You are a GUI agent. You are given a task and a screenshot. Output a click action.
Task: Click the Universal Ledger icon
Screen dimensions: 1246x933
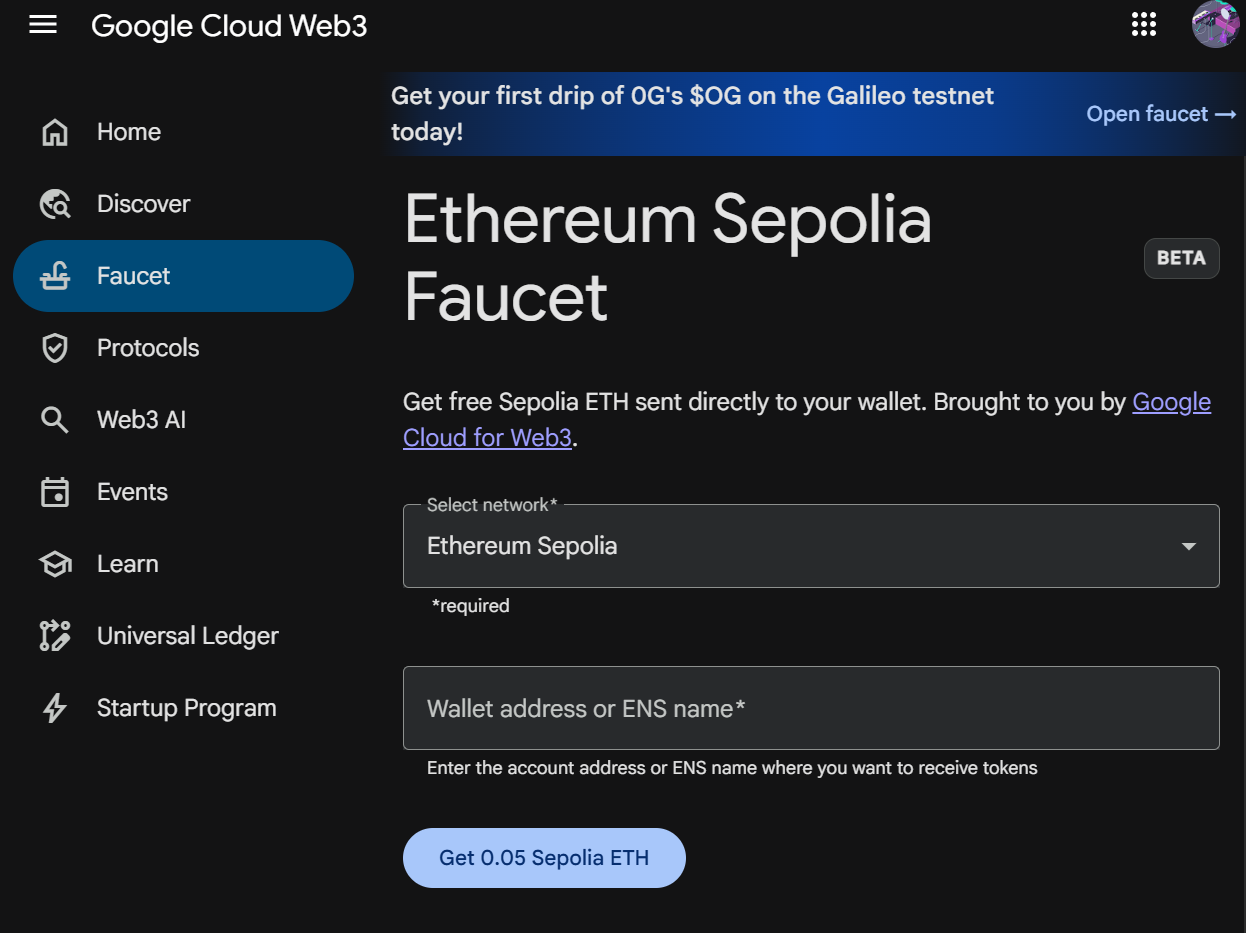(x=55, y=636)
